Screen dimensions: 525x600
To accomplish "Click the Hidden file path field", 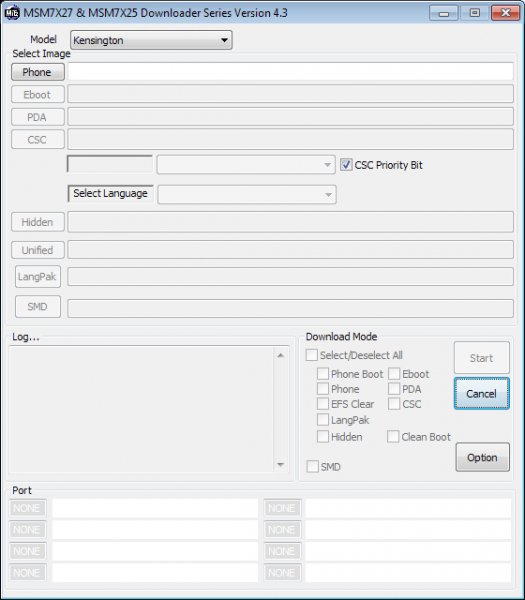I will pyautogui.click(x=290, y=222).
